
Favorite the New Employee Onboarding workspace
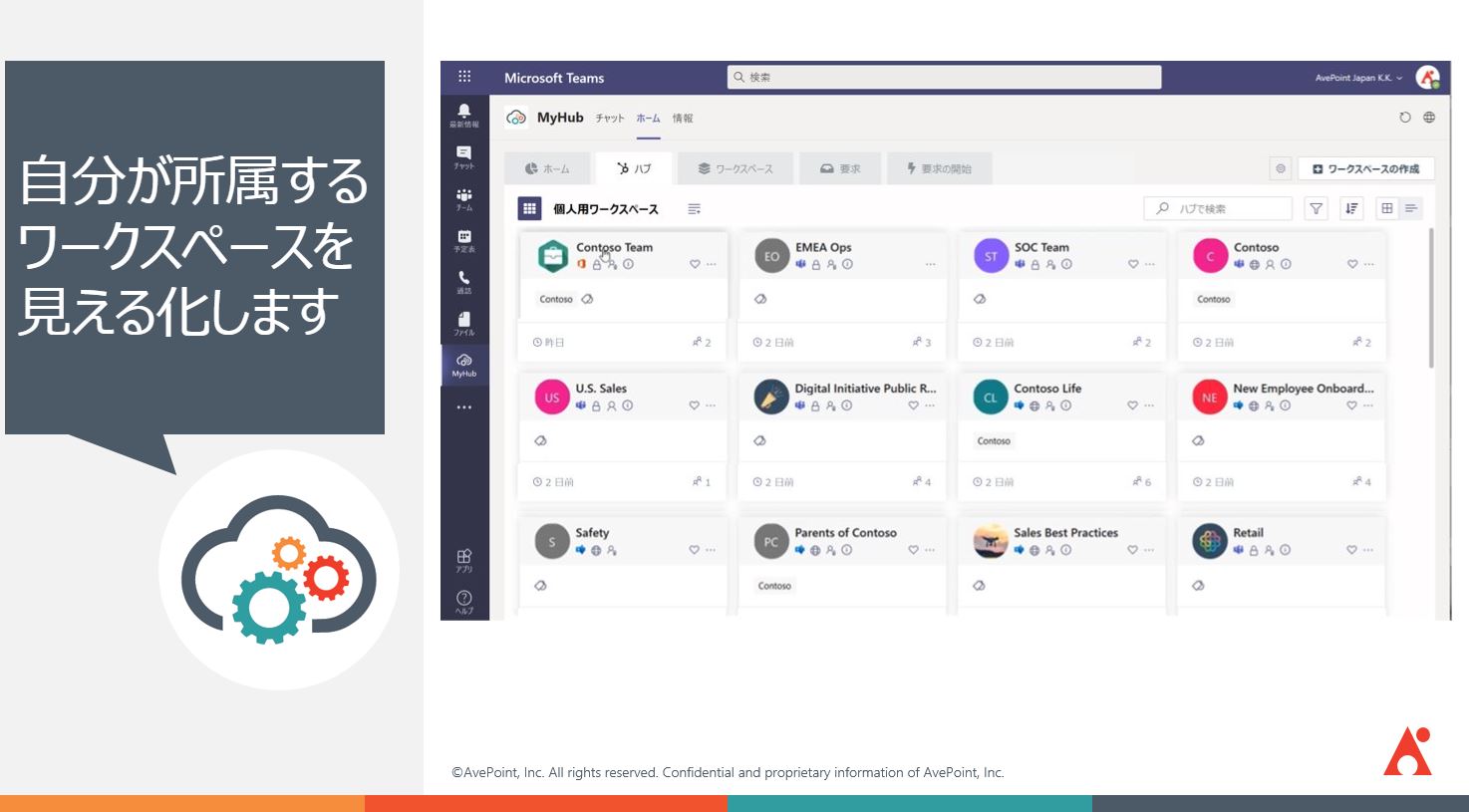(1351, 406)
